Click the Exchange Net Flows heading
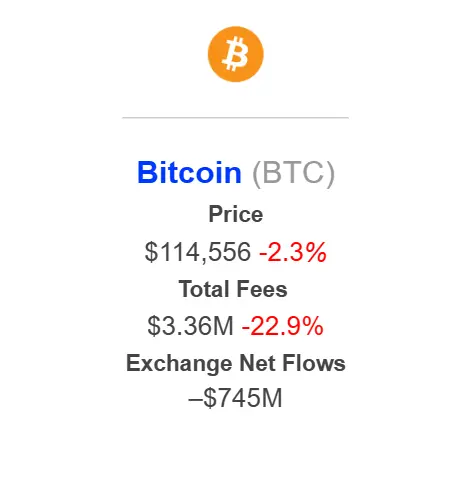The width and height of the screenshot is (460, 477). tap(236, 363)
